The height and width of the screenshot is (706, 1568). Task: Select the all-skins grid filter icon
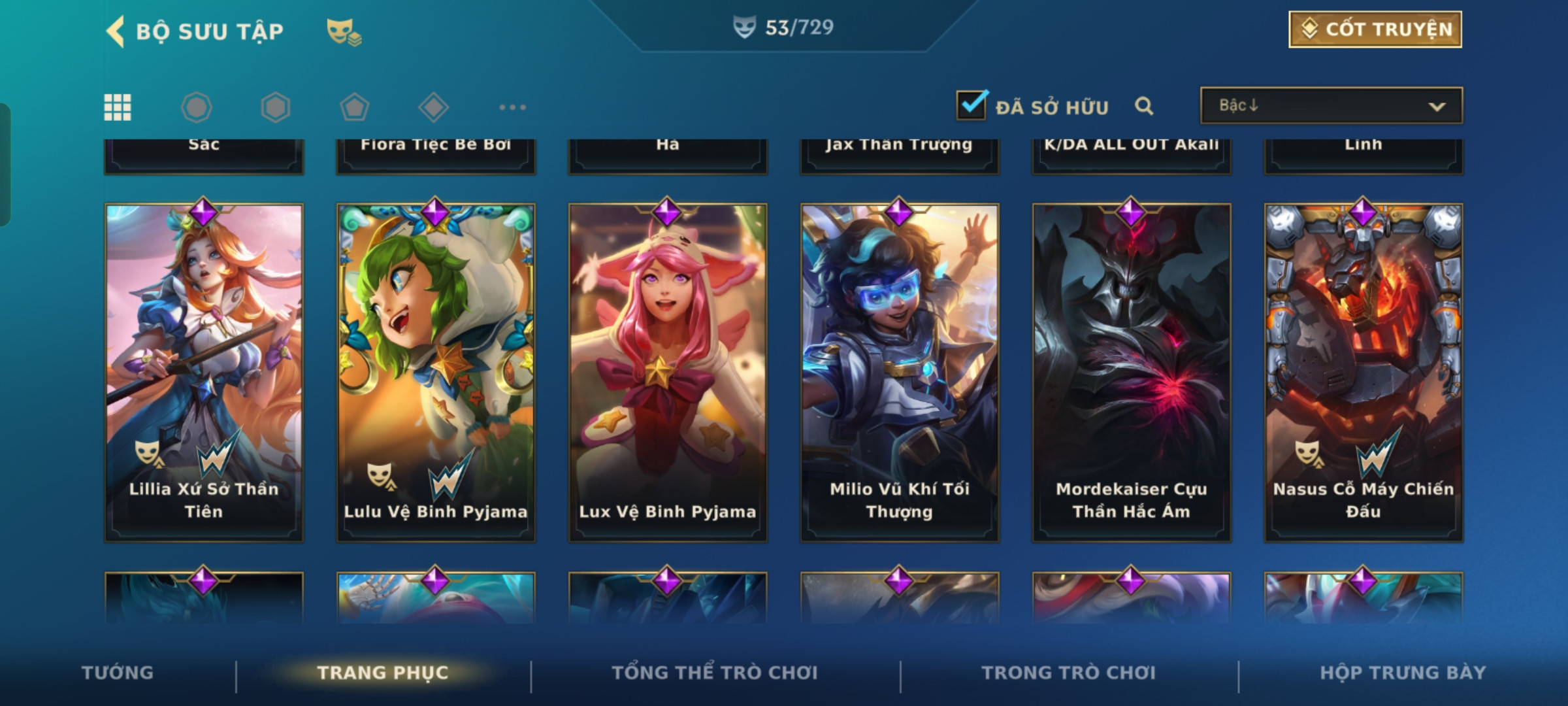point(118,107)
